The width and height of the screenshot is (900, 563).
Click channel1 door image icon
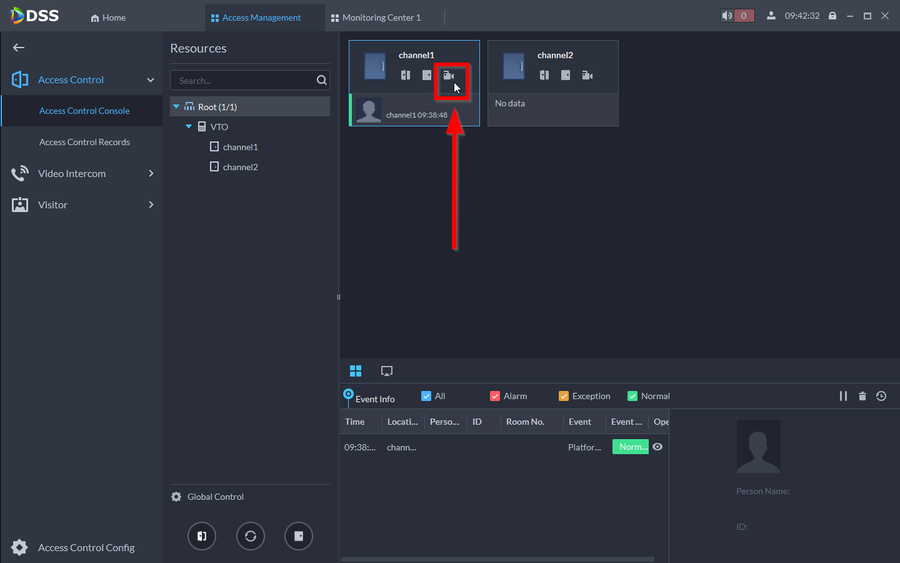[x=375, y=66]
